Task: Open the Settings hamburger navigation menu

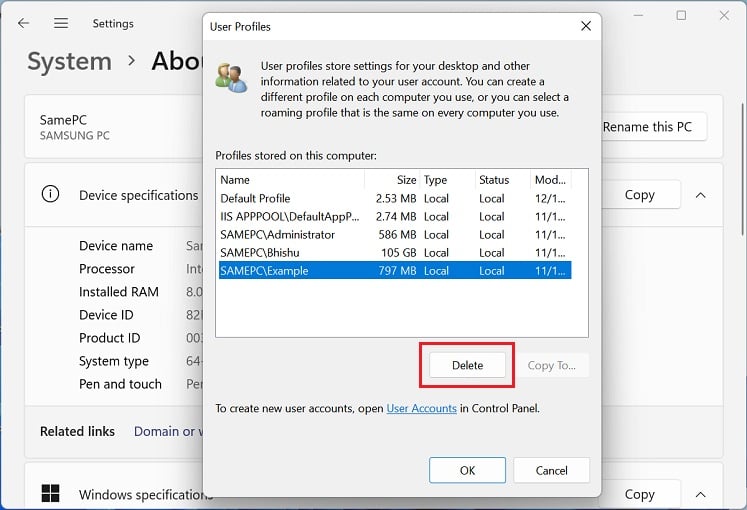Action: click(61, 23)
